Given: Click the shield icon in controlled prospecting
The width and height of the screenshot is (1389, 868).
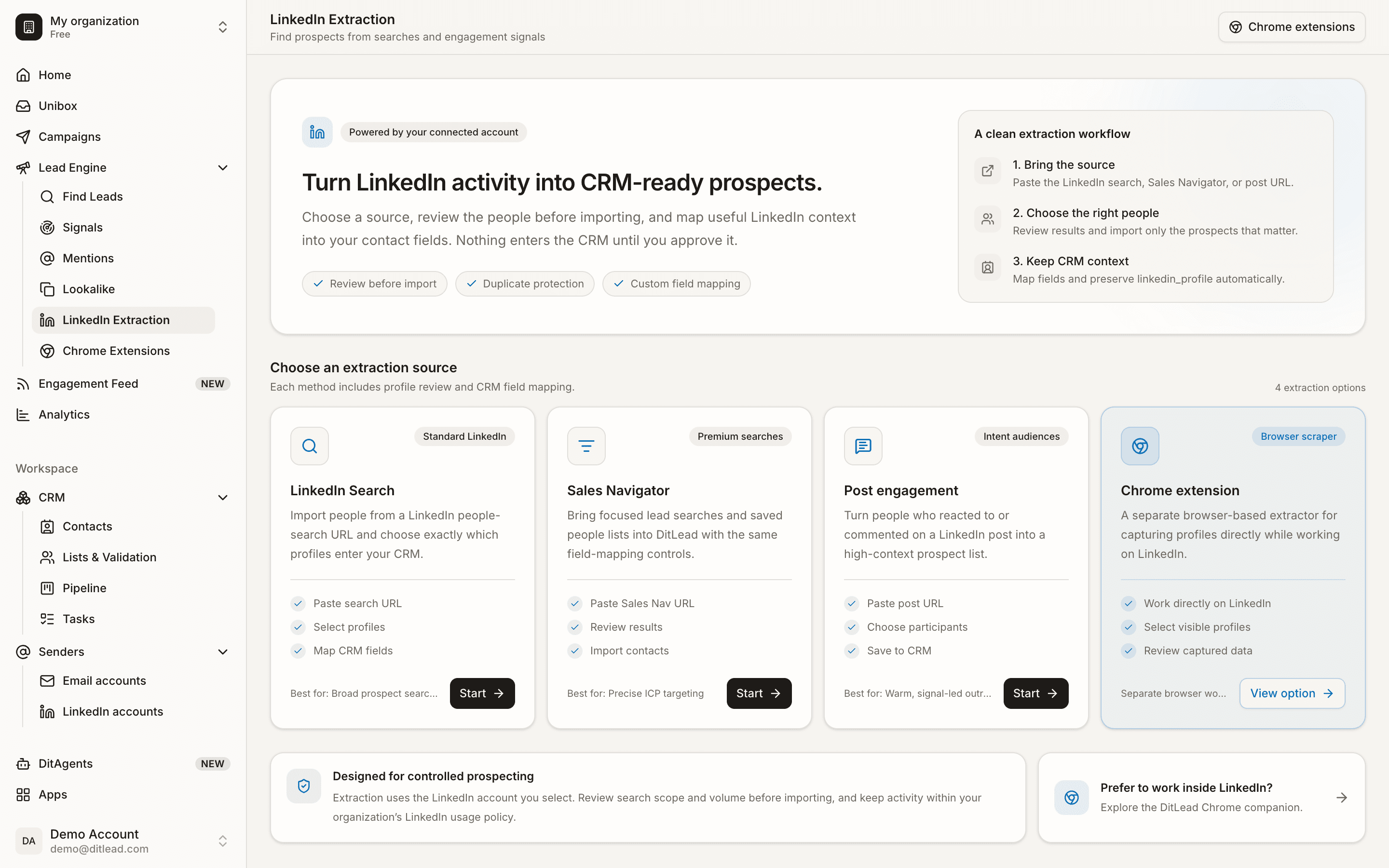Looking at the screenshot, I should tap(304, 786).
